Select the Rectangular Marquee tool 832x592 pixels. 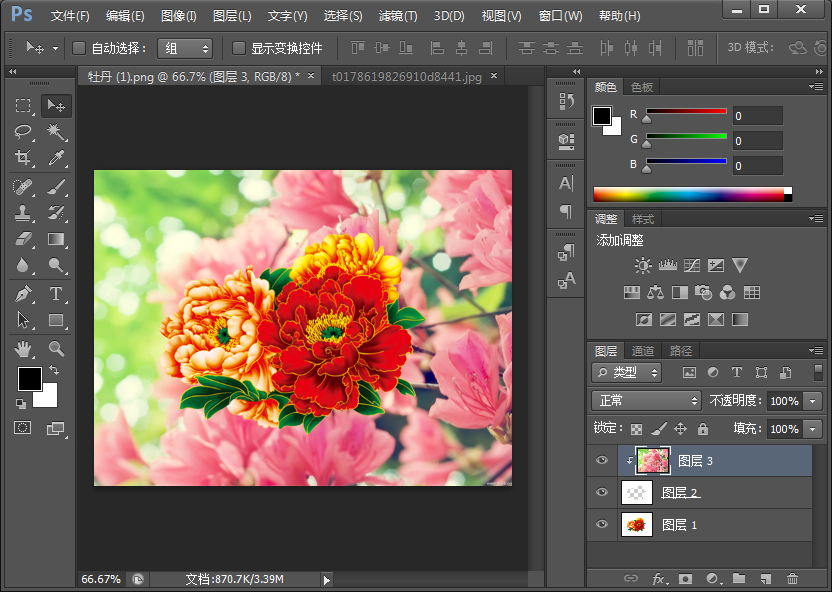pos(23,106)
